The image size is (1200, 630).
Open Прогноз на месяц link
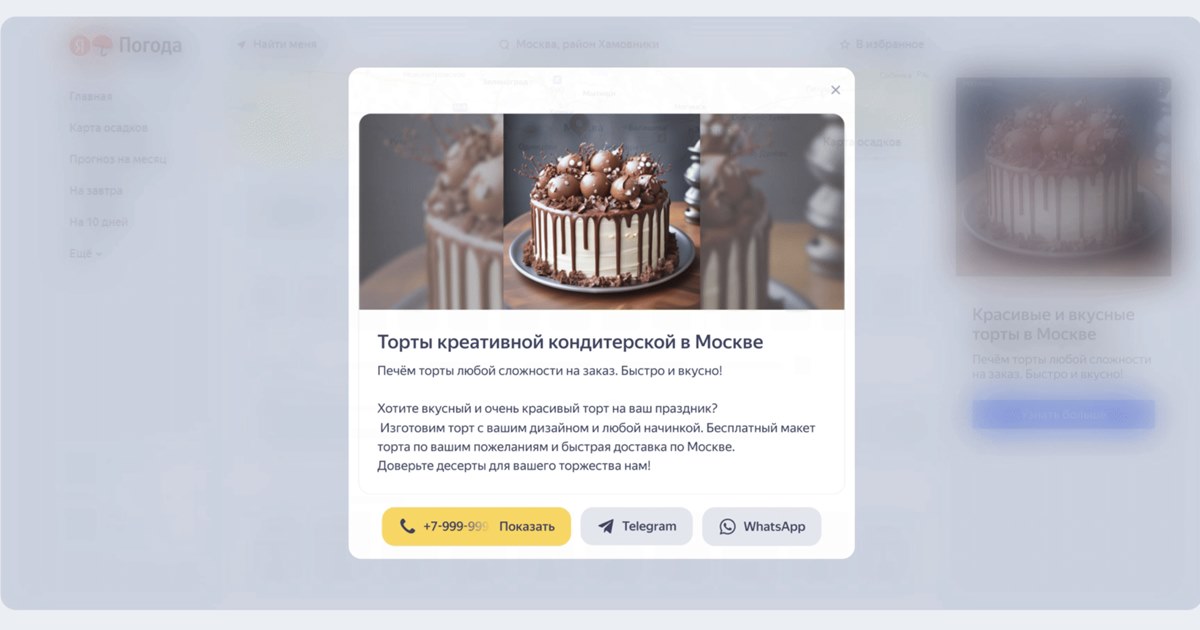(x=118, y=159)
